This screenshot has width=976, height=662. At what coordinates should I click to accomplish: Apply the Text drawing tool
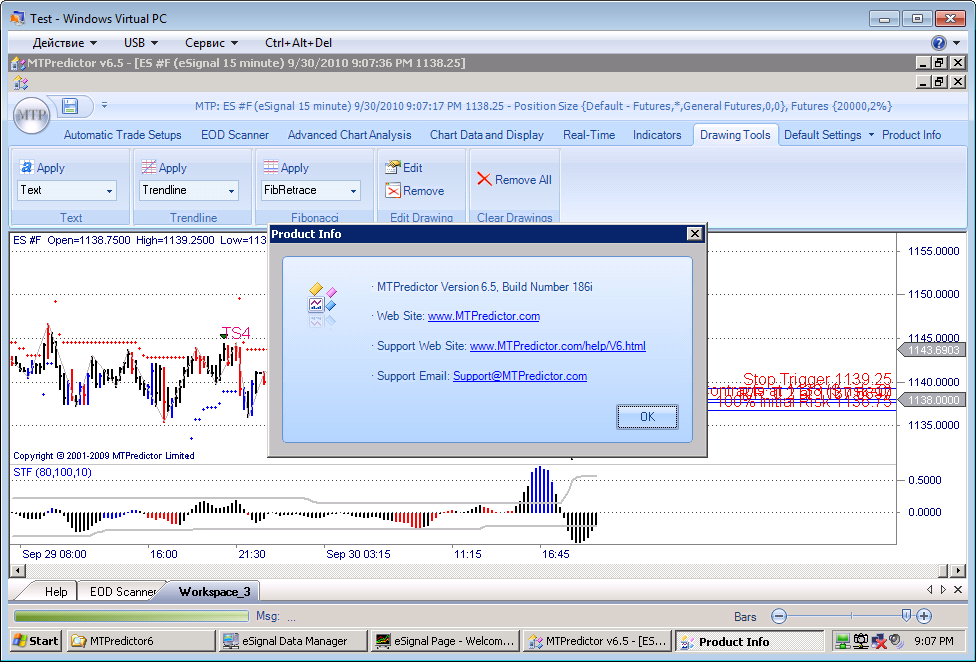click(x=43, y=168)
